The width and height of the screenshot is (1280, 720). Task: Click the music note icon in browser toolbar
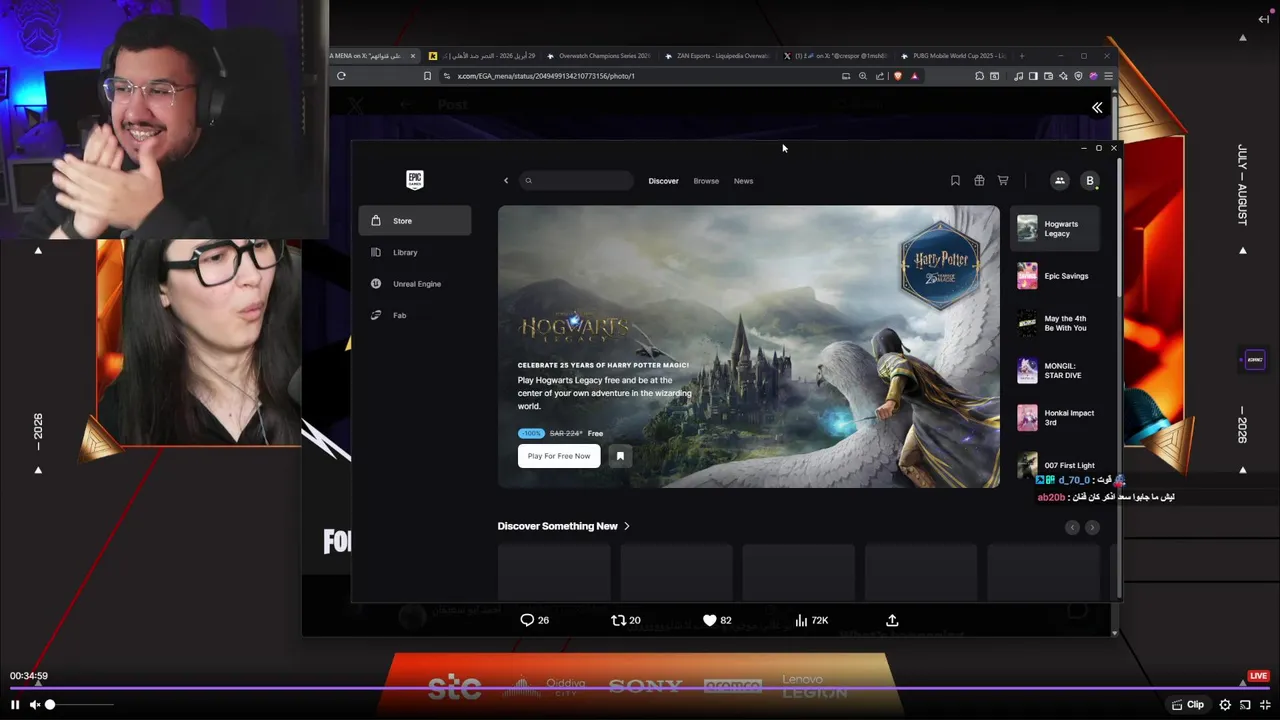click(1018, 76)
